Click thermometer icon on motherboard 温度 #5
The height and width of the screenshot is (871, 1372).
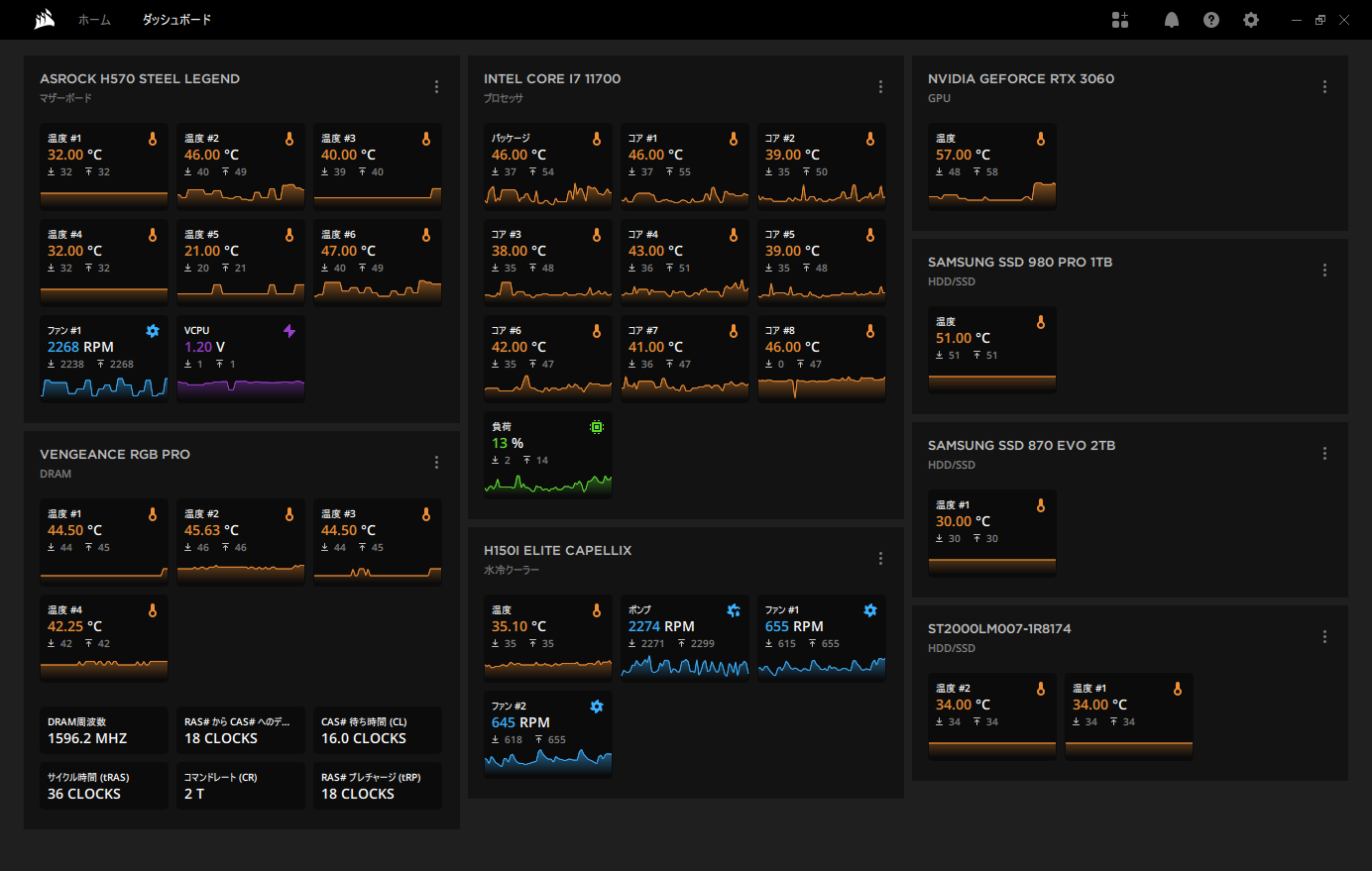[x=289, y=235]
